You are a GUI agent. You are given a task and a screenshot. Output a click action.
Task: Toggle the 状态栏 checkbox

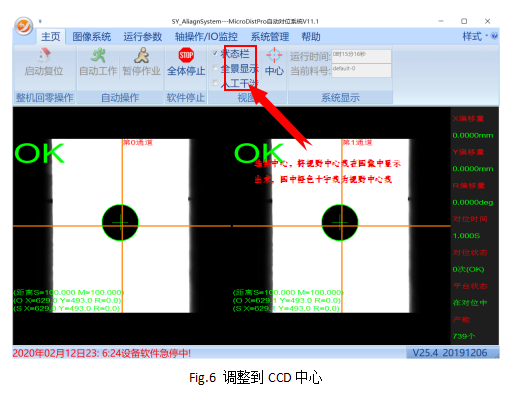coord(215,53)
